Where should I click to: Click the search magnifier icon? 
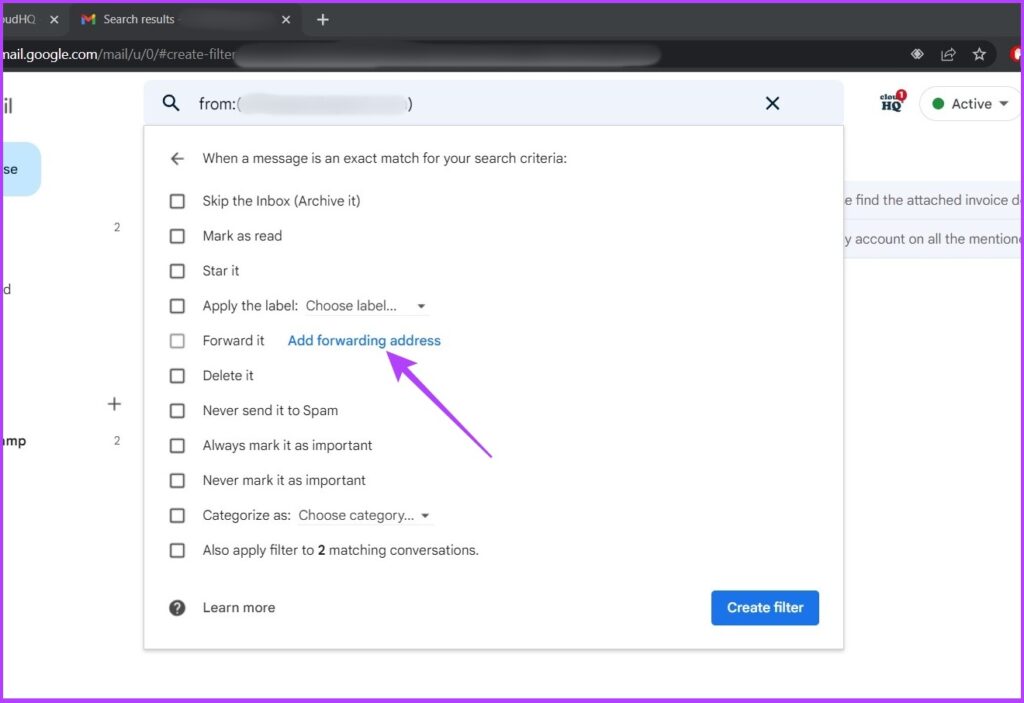(x=170, y=103)
